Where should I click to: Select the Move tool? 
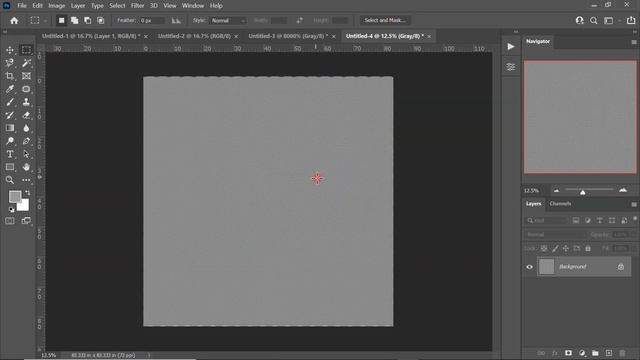click(x=10, y=50)
